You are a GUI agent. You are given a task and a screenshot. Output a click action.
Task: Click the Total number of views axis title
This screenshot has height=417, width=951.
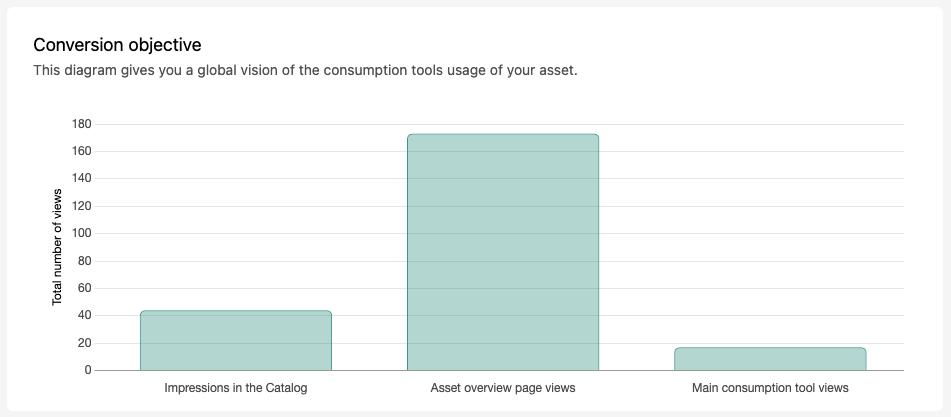click(57, 247)
